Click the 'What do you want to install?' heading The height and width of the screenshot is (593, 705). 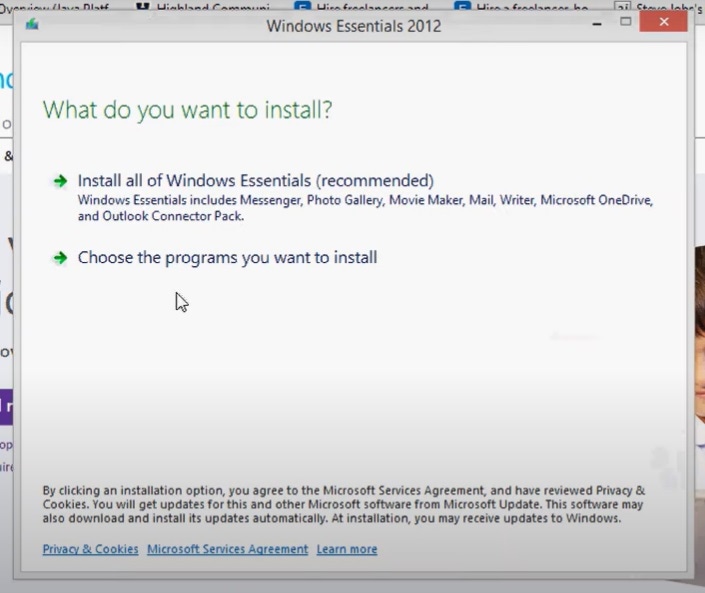(x=187, y=110)
